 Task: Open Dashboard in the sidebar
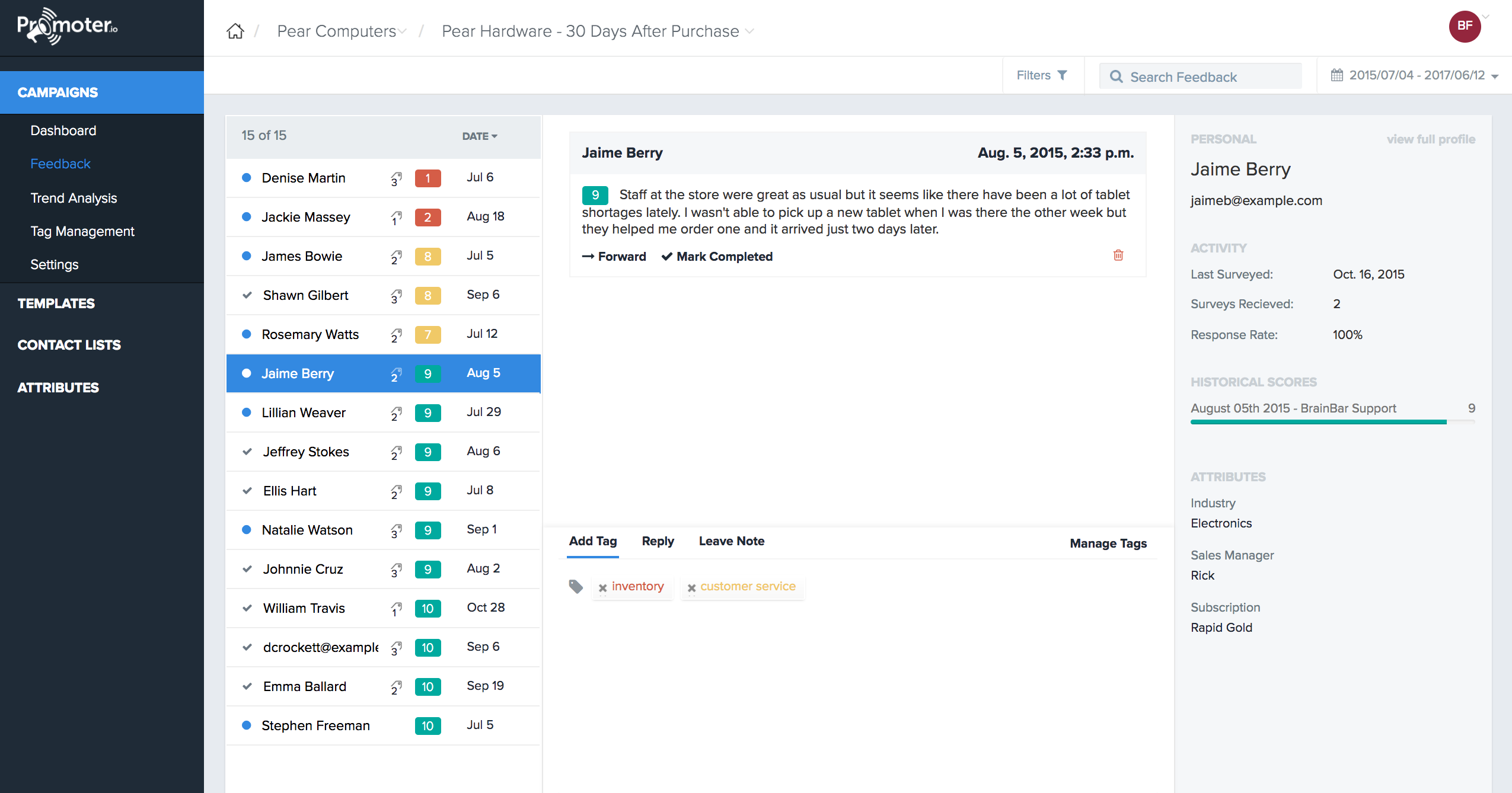63,130
